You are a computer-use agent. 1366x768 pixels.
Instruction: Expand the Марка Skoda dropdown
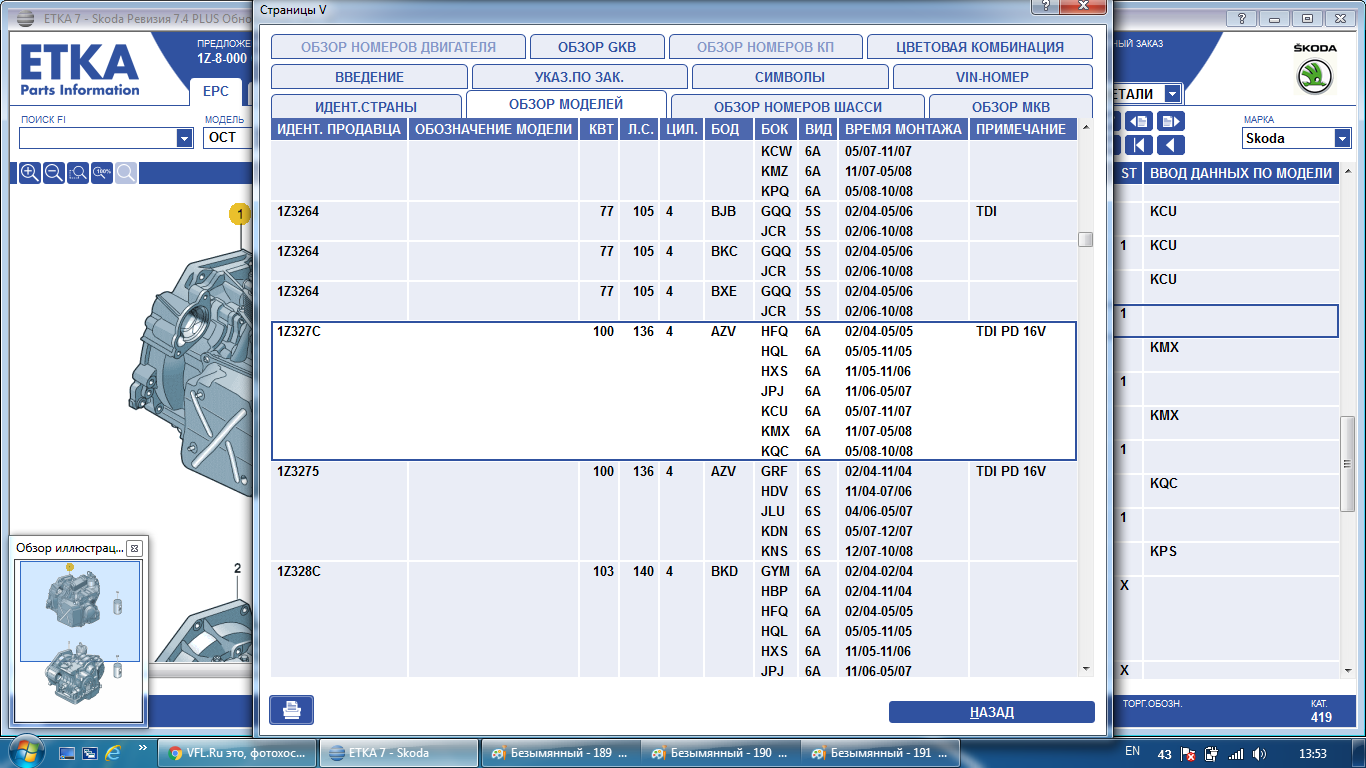pos(1342,138)
